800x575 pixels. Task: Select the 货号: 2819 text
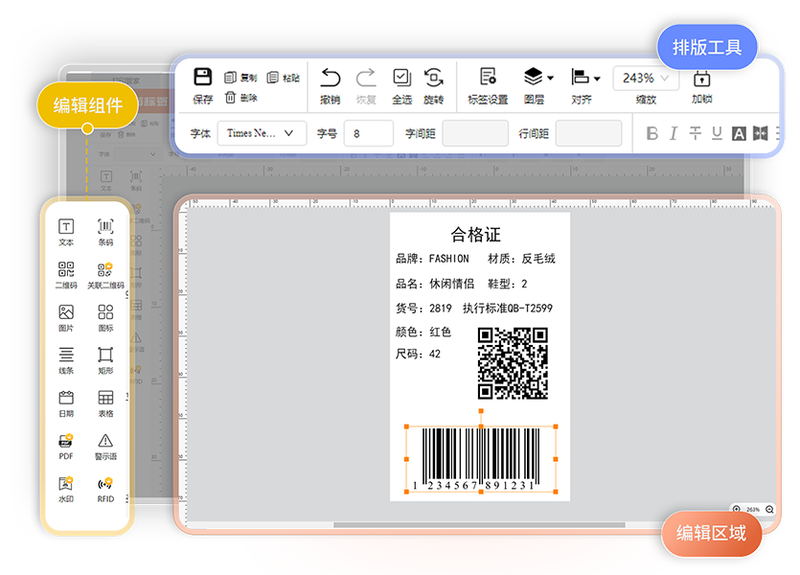423,308
